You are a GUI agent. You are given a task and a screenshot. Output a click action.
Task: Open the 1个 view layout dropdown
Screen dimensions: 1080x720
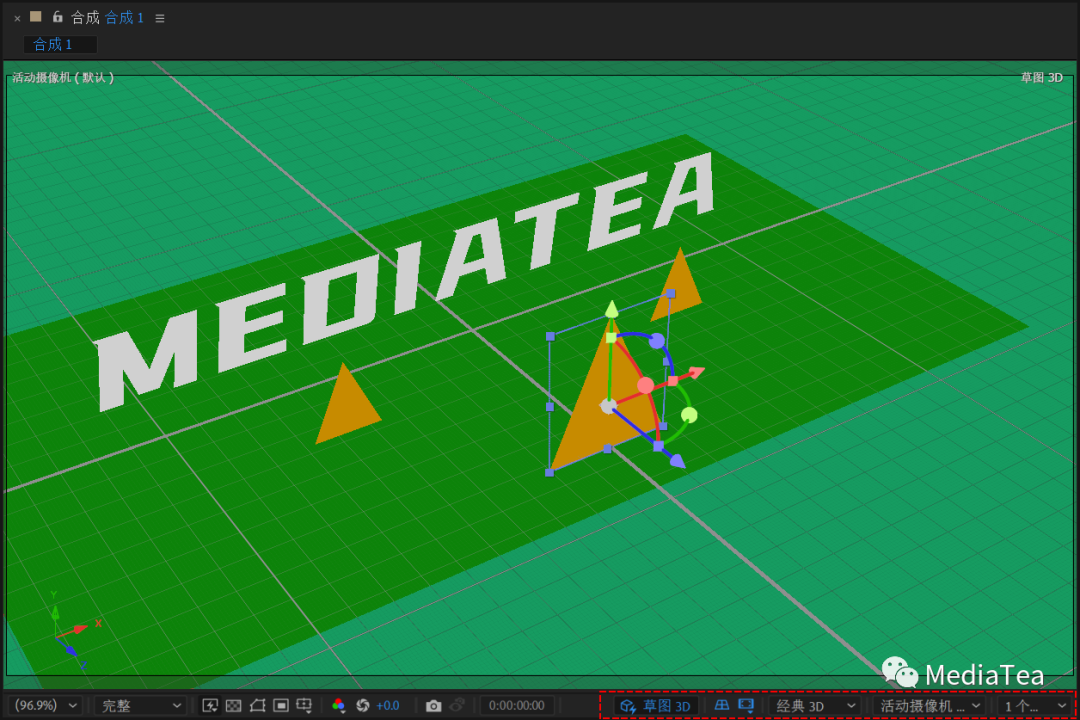[x=1035, y=706]
